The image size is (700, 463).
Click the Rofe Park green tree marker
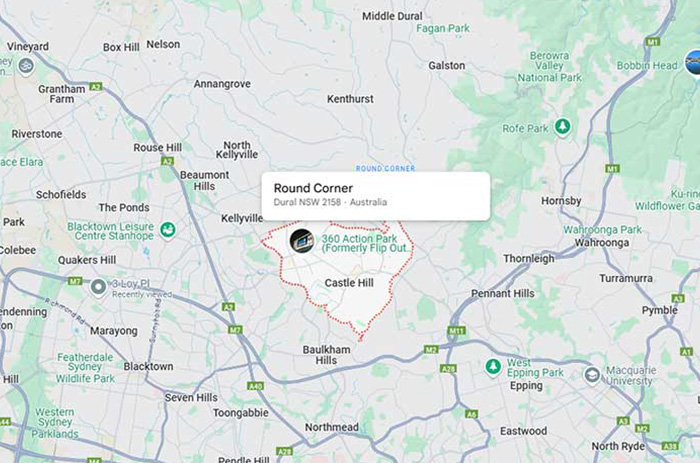[x=563, y=127]
